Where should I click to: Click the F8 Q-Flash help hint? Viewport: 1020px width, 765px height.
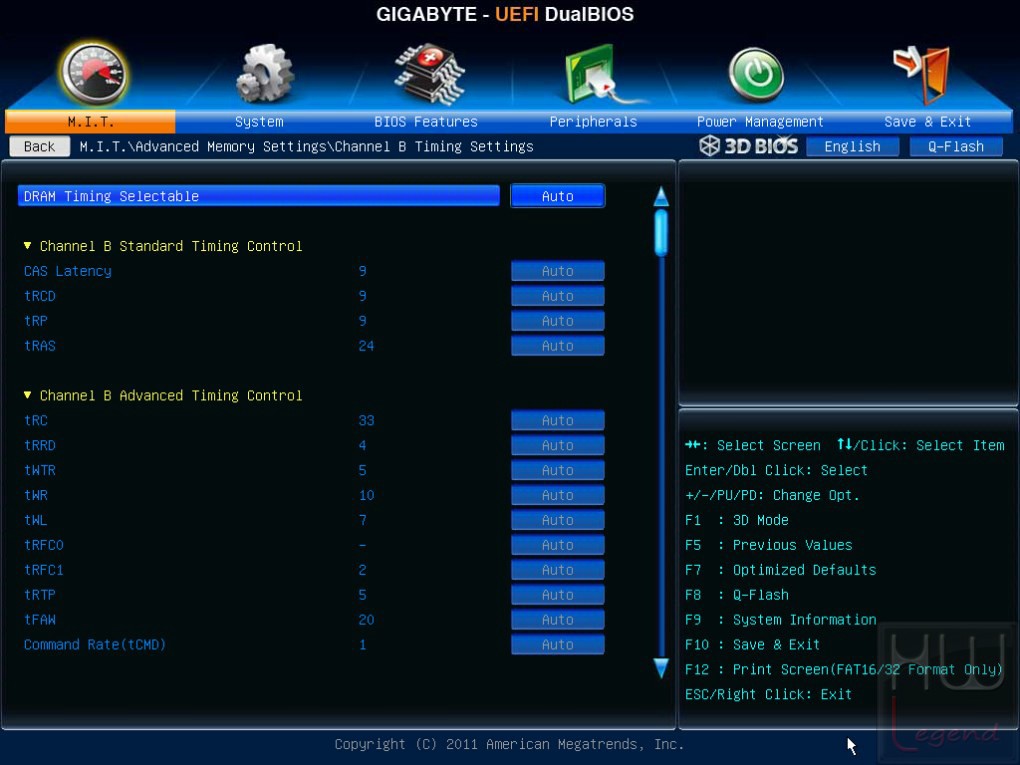point(736,595)
